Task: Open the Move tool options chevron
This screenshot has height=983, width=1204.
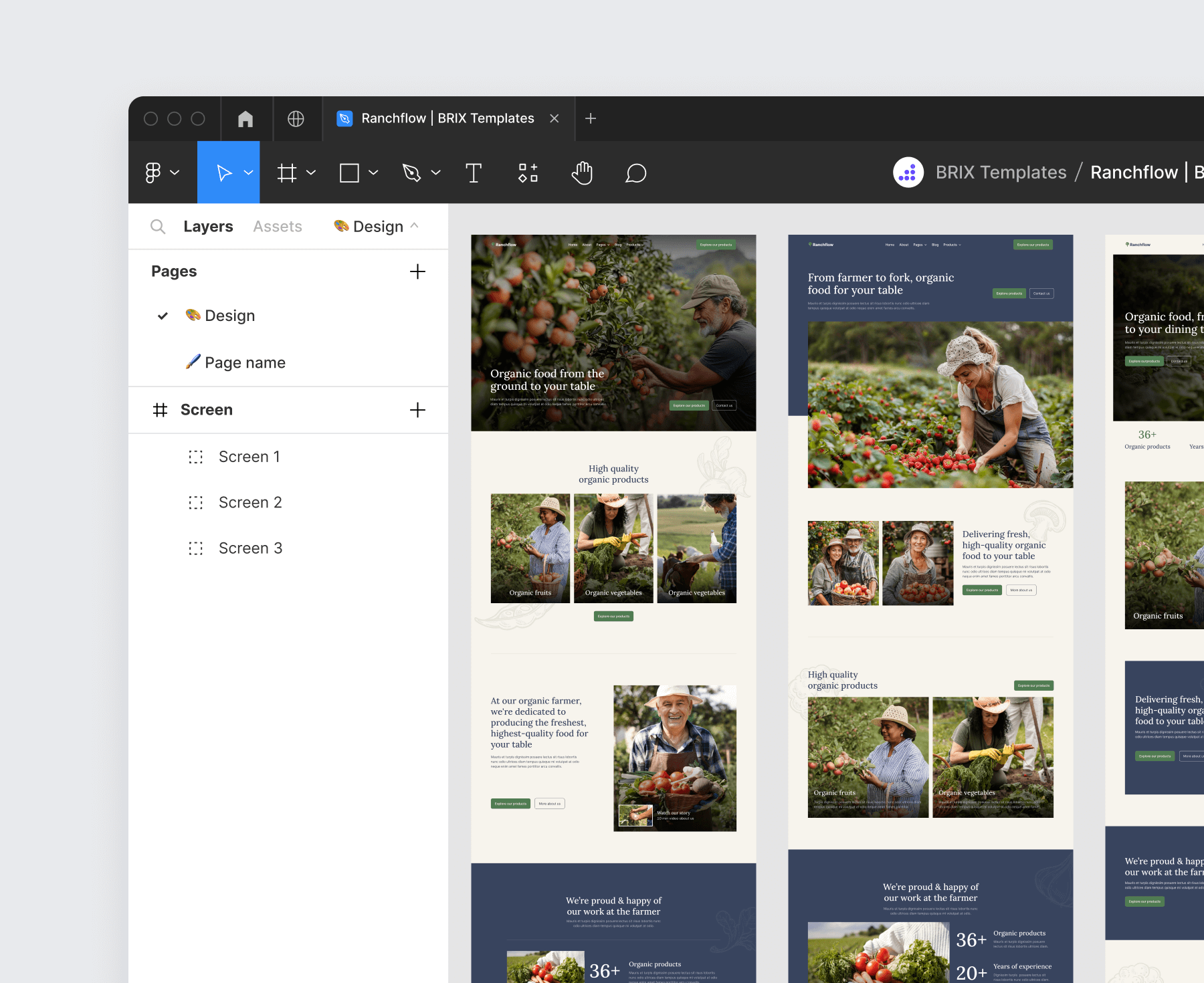Action: point(248,173)
